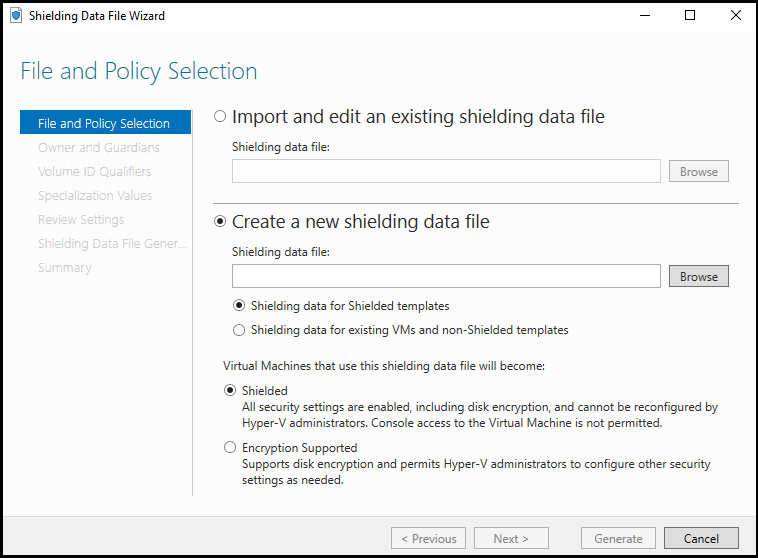Click the Cancel button
Viewport: 758px width, 558px height.
point(701,538)
